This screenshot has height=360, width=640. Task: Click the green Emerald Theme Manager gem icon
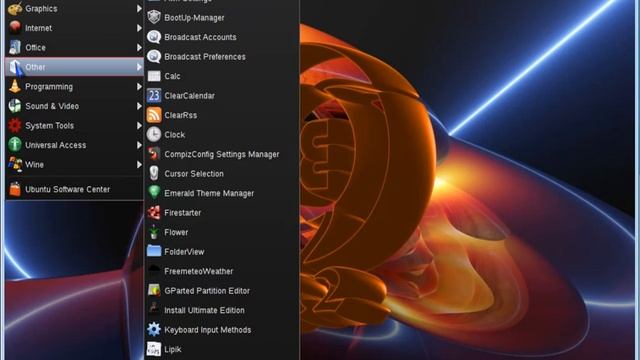click(x=154, y=193)
